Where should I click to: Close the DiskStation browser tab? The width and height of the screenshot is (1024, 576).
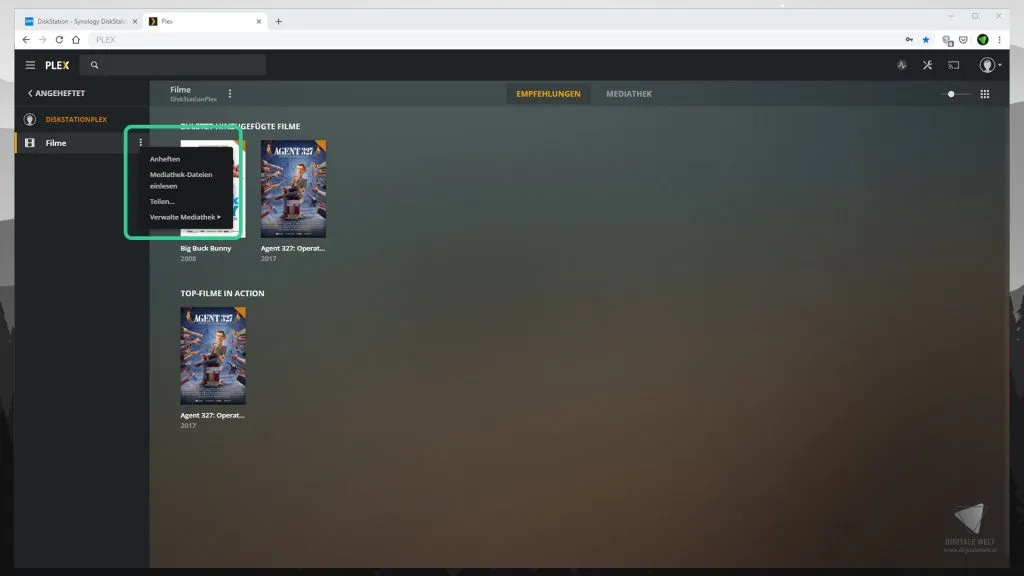coord(135,22)
